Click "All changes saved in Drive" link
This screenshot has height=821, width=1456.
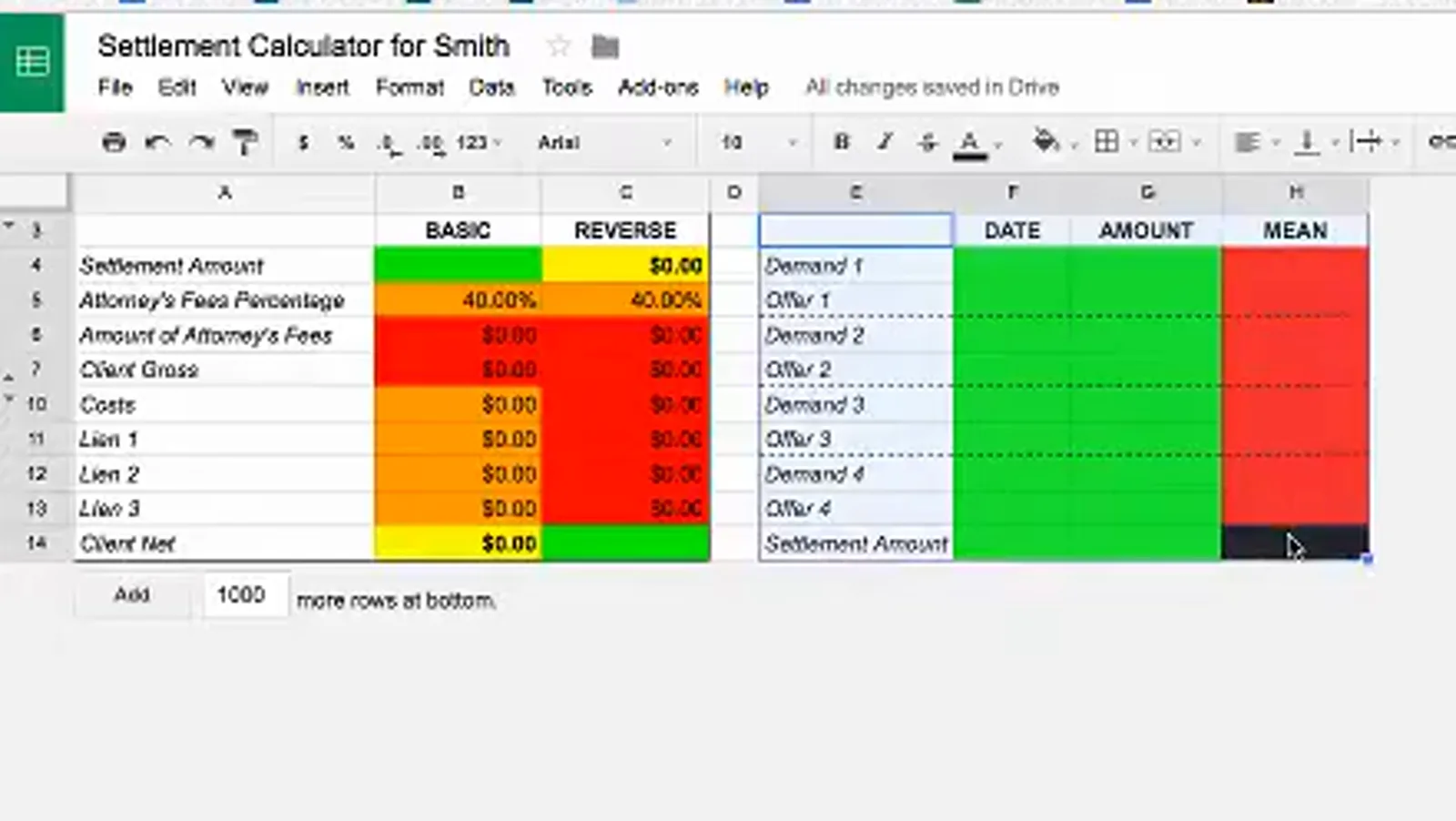pyautogui.click(x=933, y=87)
